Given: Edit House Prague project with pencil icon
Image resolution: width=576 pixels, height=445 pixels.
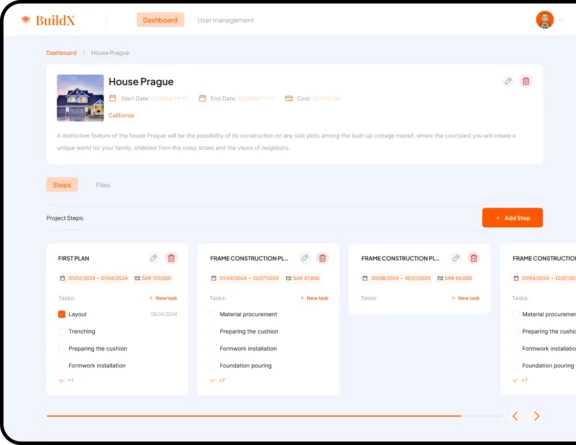Looking at the screenshot, I should click(x=508, y=81).
